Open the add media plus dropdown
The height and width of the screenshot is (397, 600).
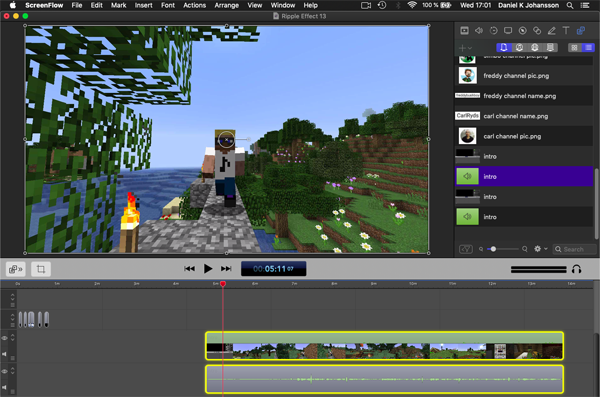click(465, 48)
